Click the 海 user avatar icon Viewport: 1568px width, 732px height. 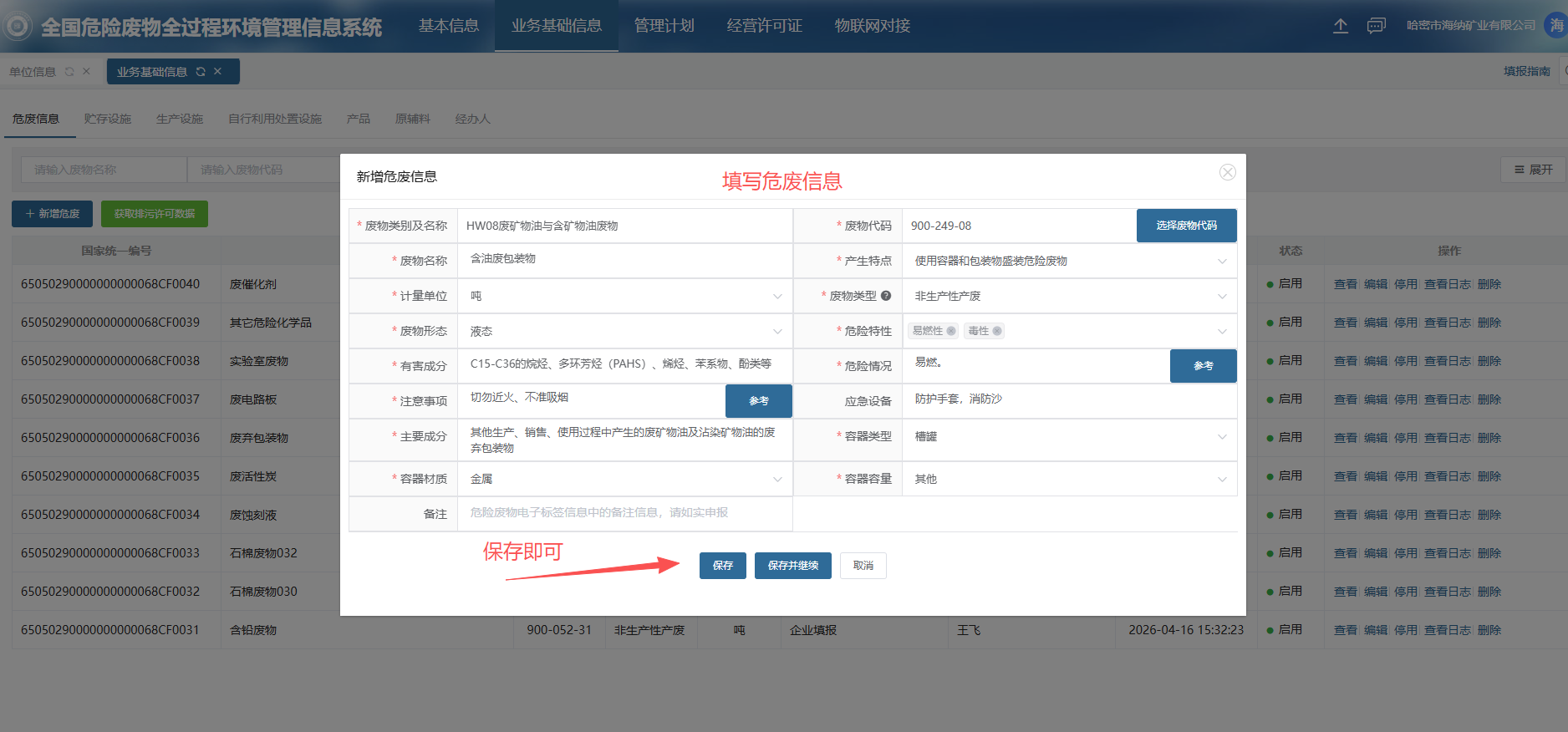click(1555, 26)
